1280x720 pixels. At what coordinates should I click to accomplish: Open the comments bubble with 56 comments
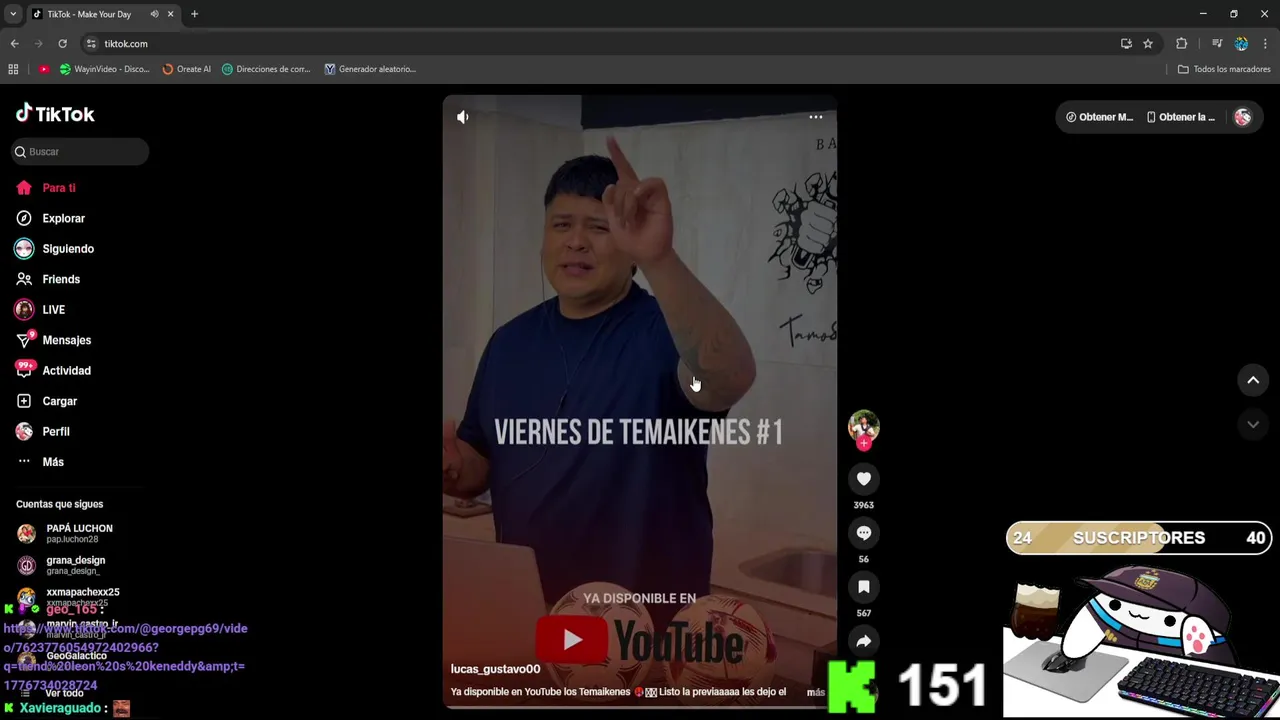(864, 533)
